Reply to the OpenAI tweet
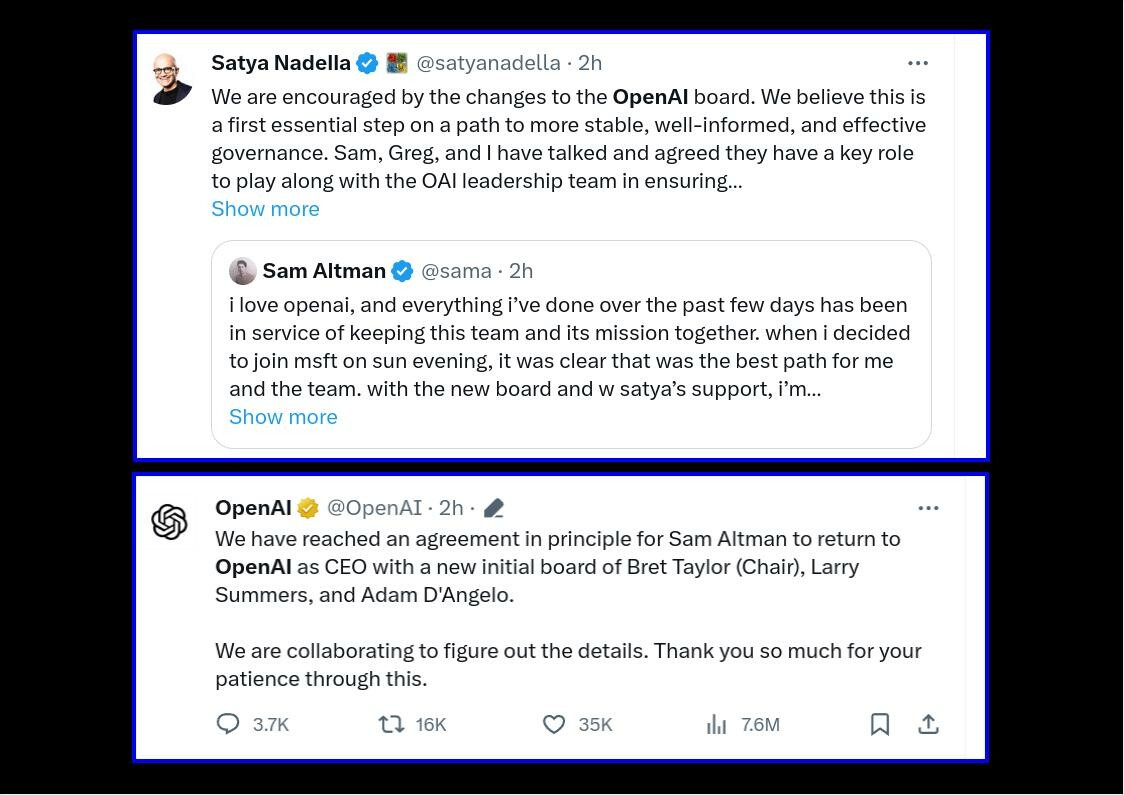 (229, 724)
